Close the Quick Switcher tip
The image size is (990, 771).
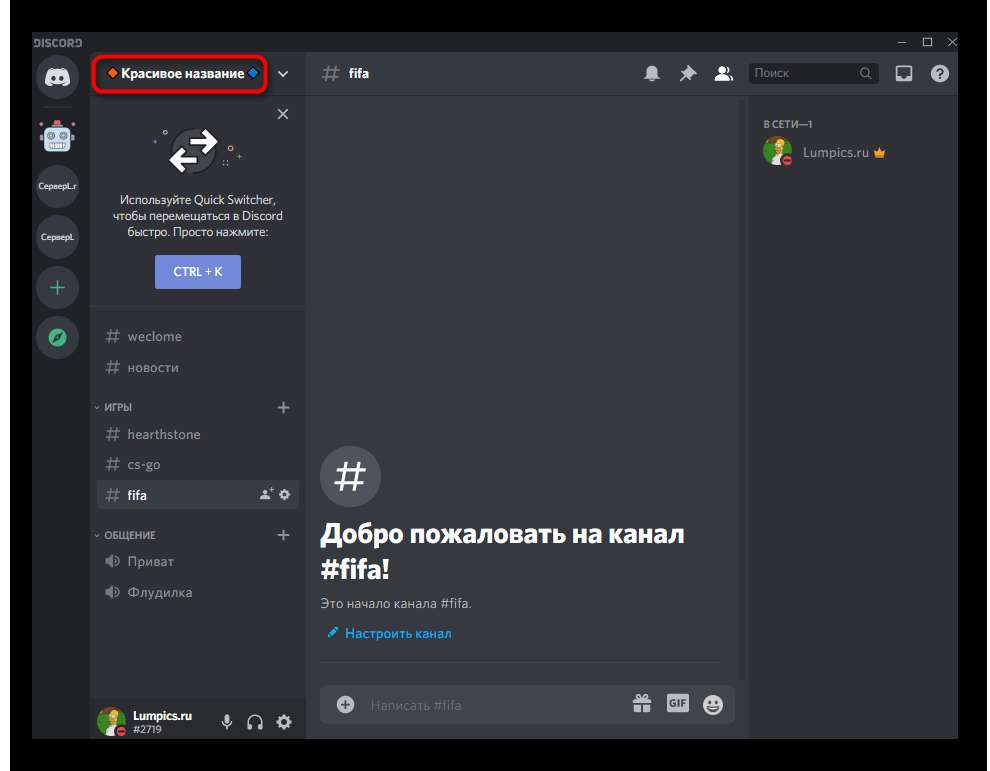pos(283,114)
